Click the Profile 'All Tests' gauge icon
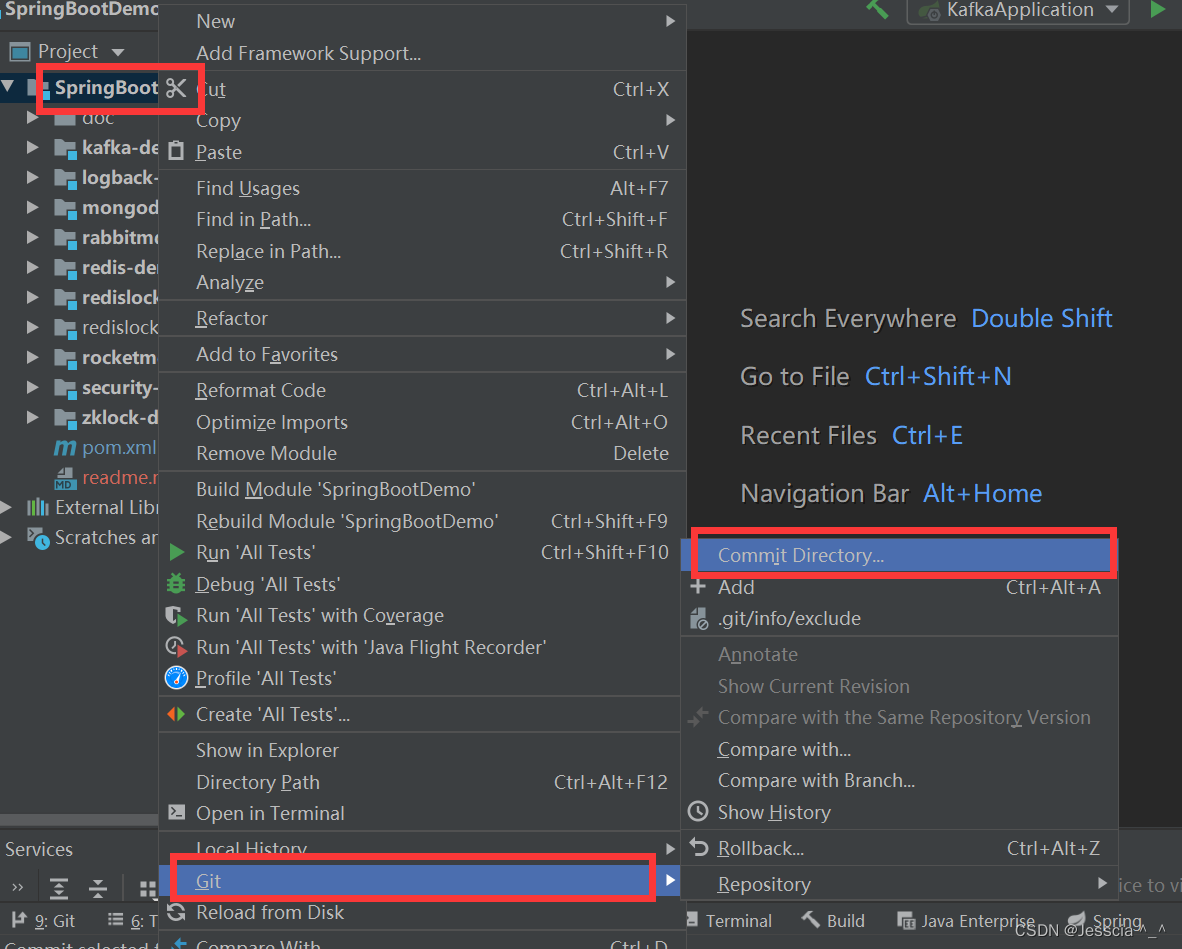The height and width of the screenshot is (949, 1182). point(176,678)
